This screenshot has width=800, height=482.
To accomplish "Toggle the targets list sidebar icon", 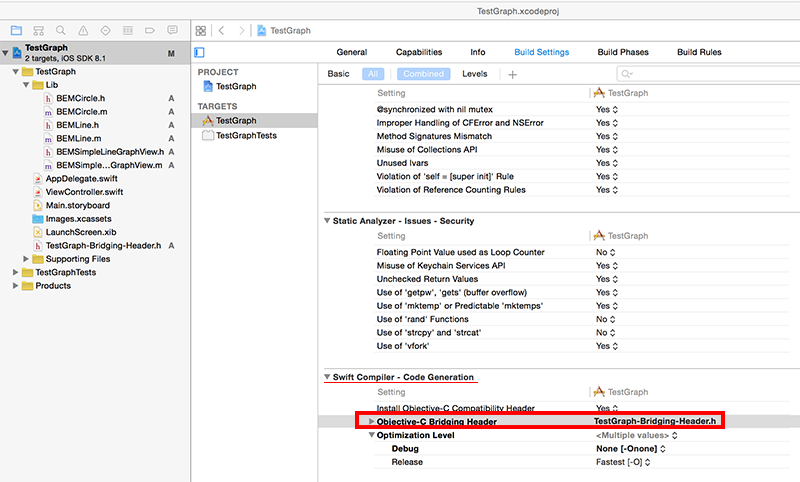I will (199, 52).
